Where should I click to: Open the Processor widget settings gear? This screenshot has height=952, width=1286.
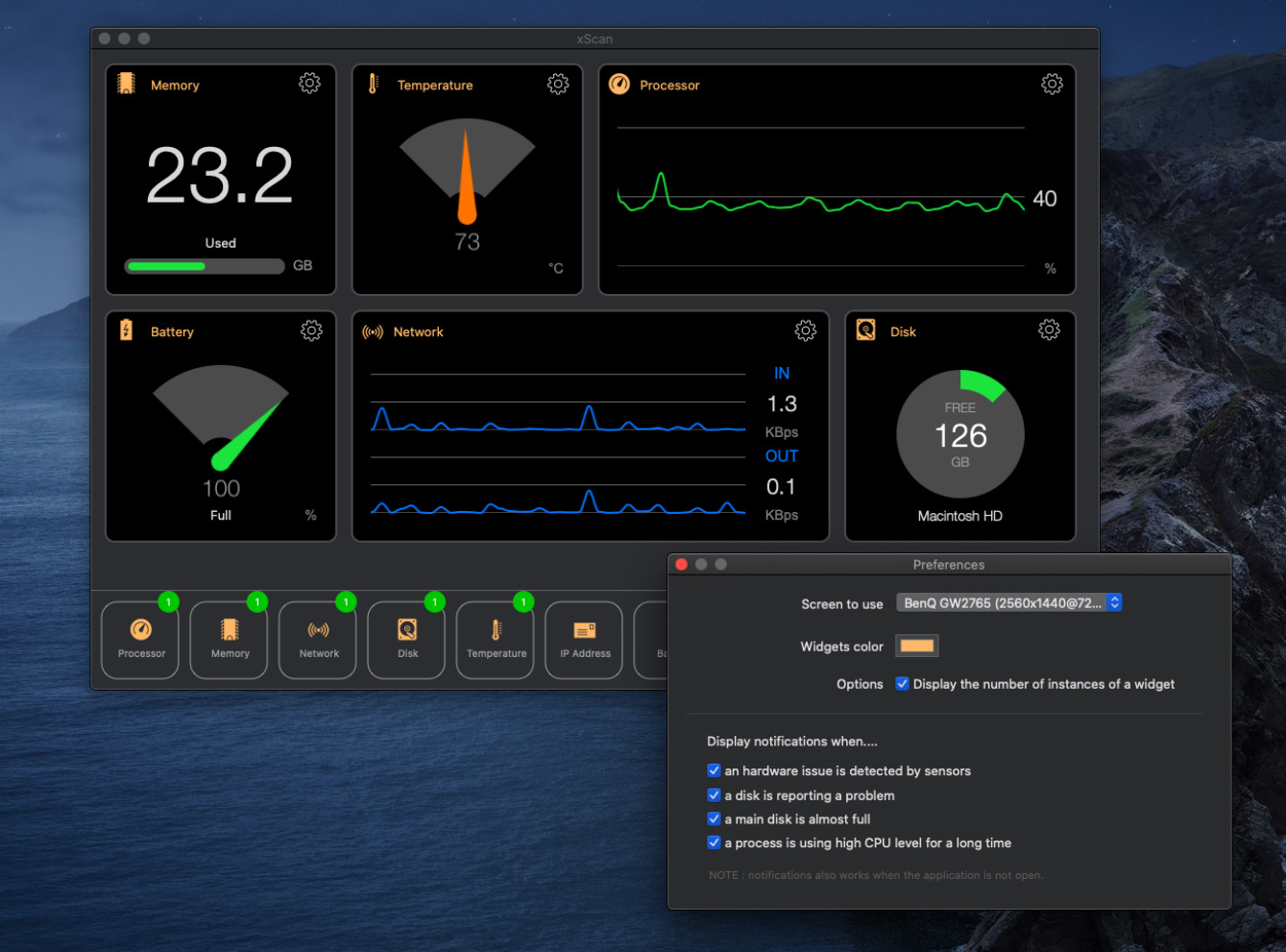pos(1052,84)
